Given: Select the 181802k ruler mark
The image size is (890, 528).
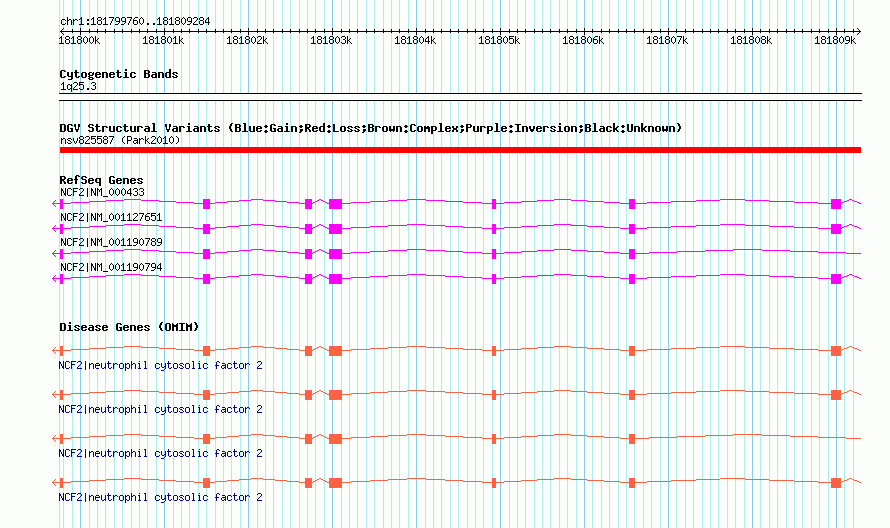Looking at the screenshot, I should click(247, 40).
